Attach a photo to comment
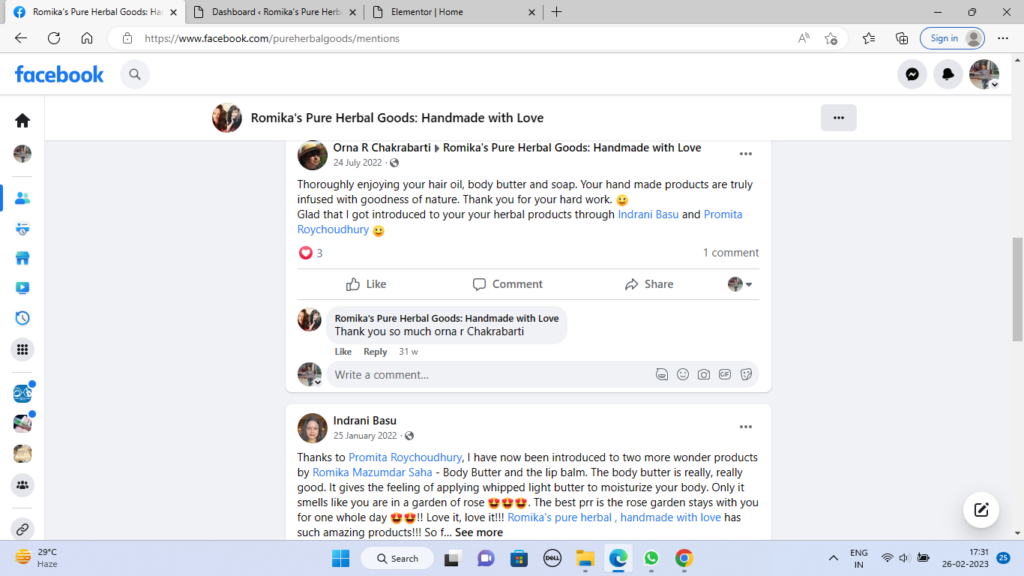 coord(703,375)
